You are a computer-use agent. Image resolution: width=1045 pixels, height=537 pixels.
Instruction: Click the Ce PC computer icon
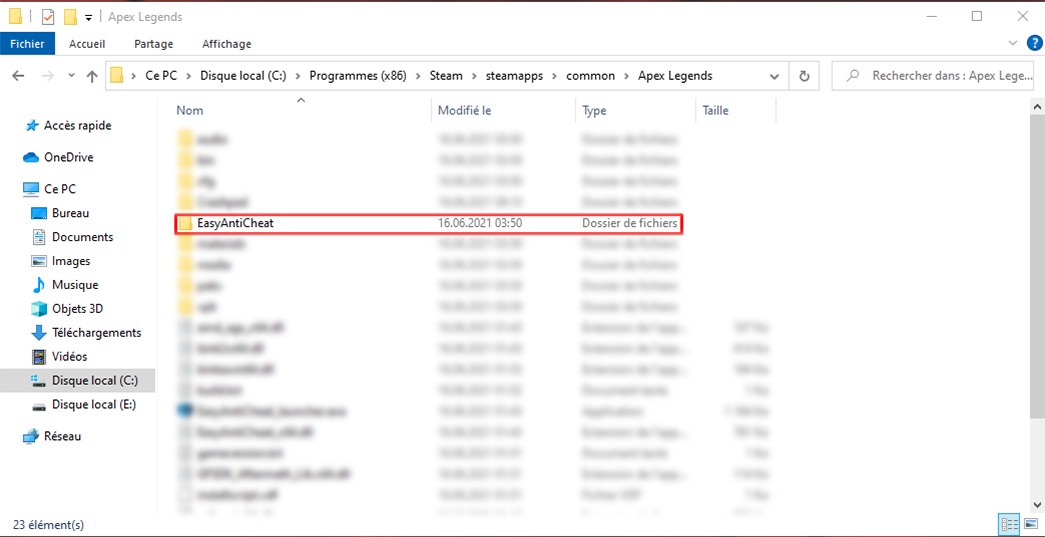(31, 189)
